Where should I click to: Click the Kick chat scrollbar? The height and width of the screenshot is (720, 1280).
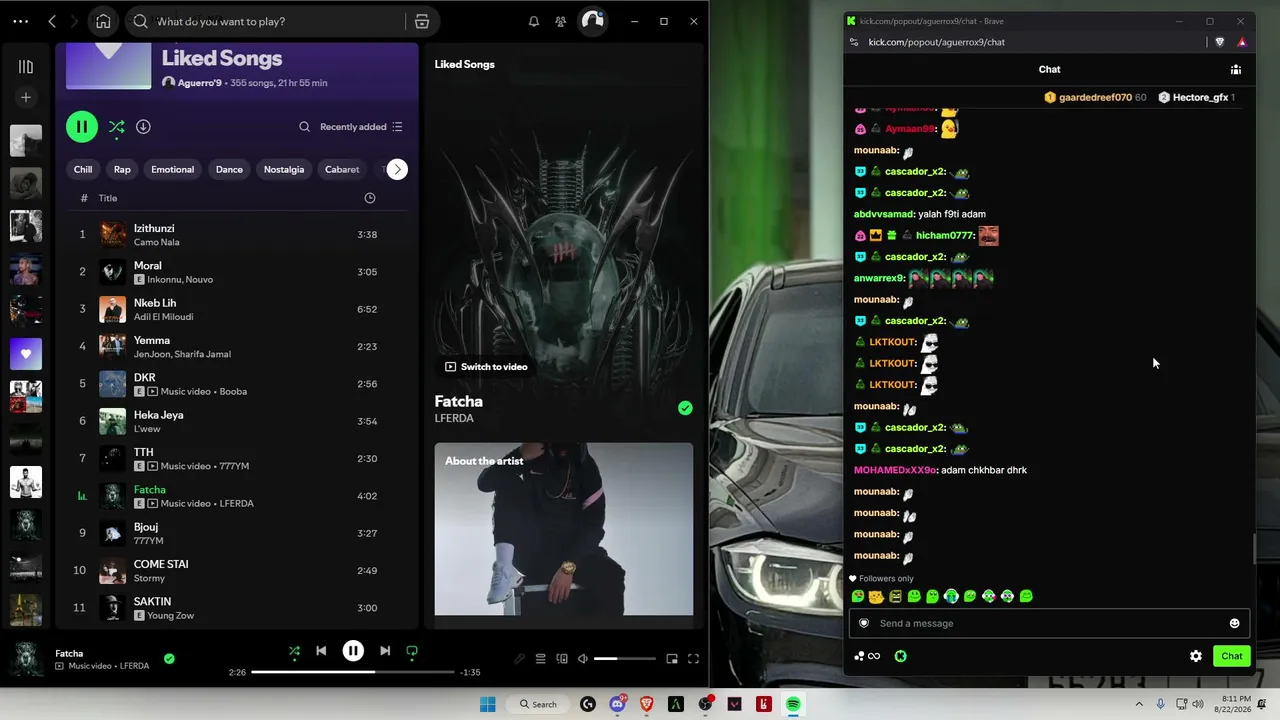click(1254, 548)
